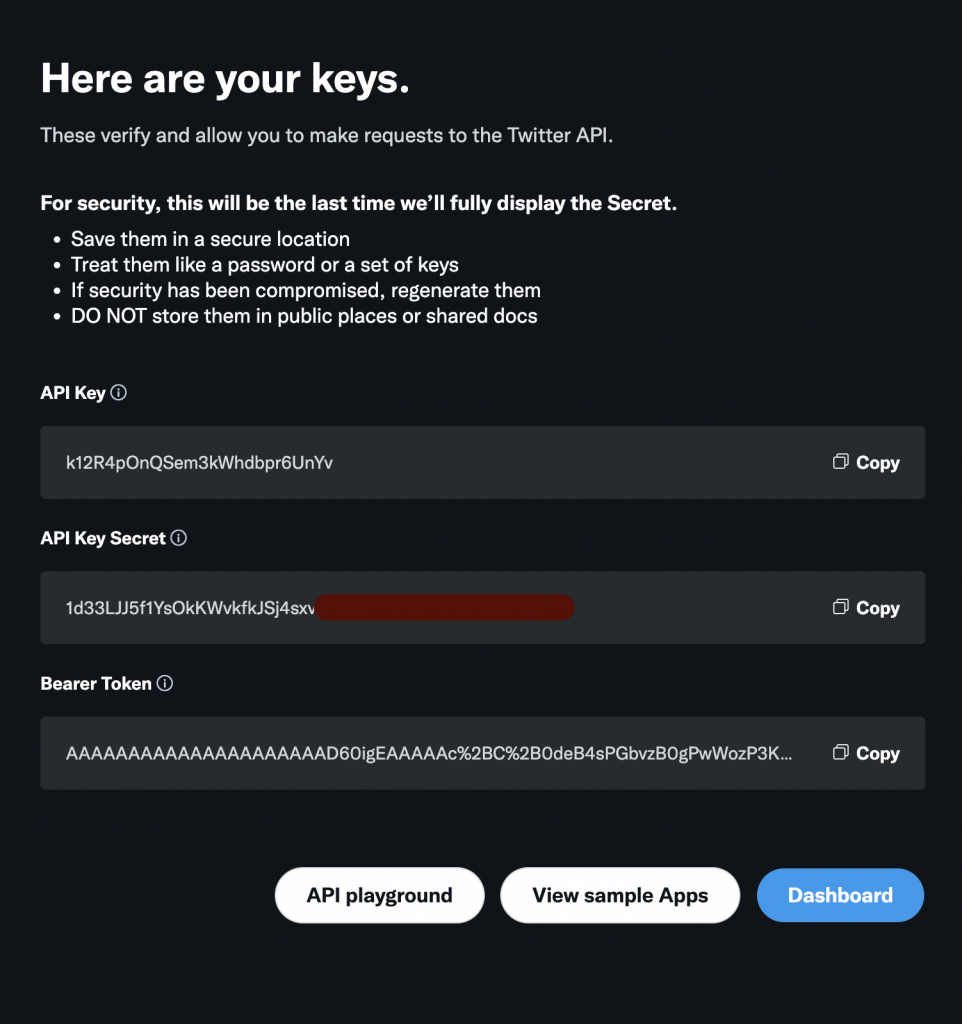Click the truncated Bearer Token string
Screen dimensions: 962x1024
click(x=428, y=754)
